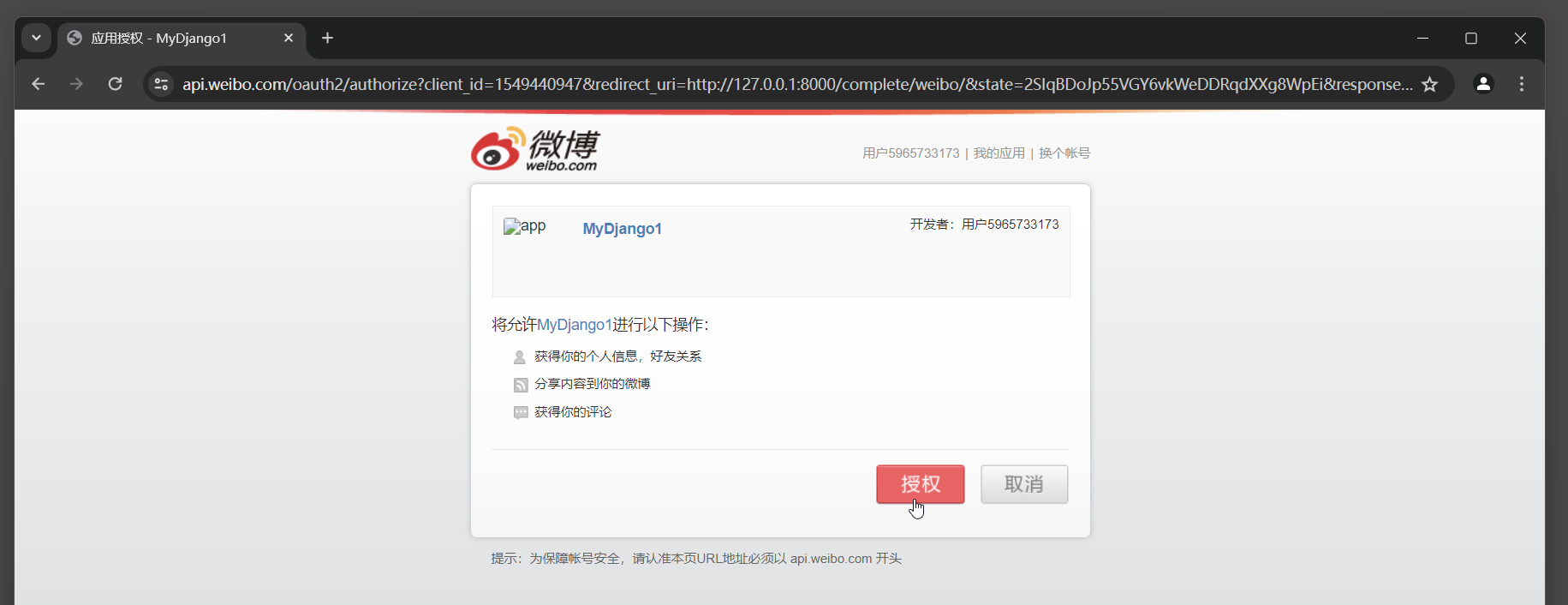The image size is (1568, 605).
Task: Click the comment icon beside 获得你的评论
Action: (520, 413)
